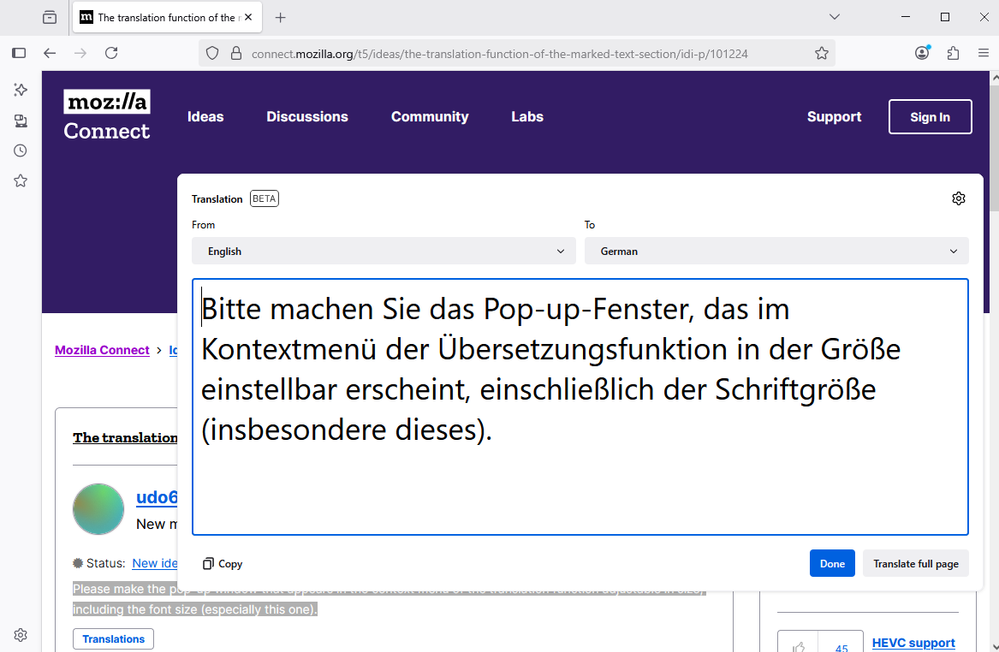Expand the From language dropdown
The image size is (999, 652).
point(383,251)
